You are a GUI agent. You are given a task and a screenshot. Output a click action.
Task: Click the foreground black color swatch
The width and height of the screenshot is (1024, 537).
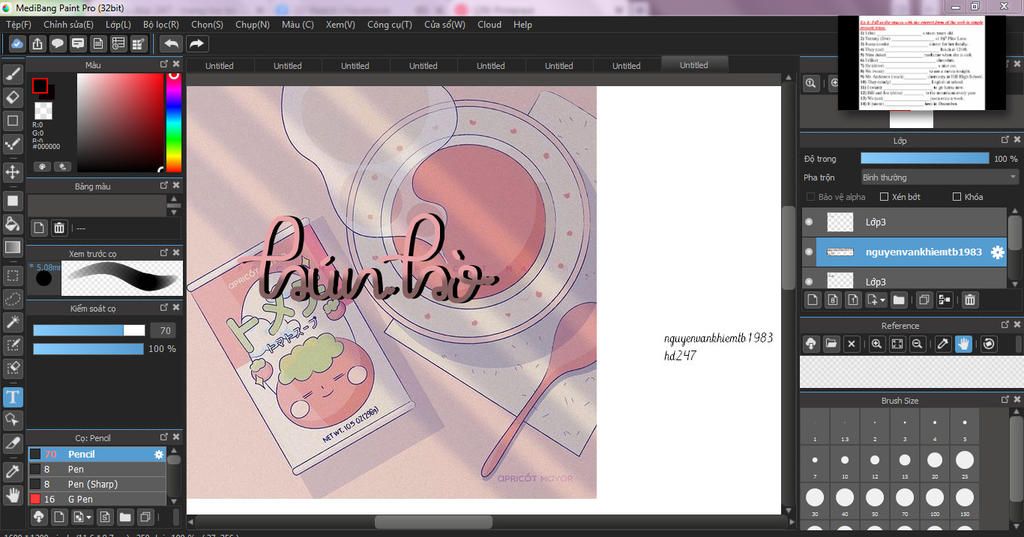(x=40, y=86)
